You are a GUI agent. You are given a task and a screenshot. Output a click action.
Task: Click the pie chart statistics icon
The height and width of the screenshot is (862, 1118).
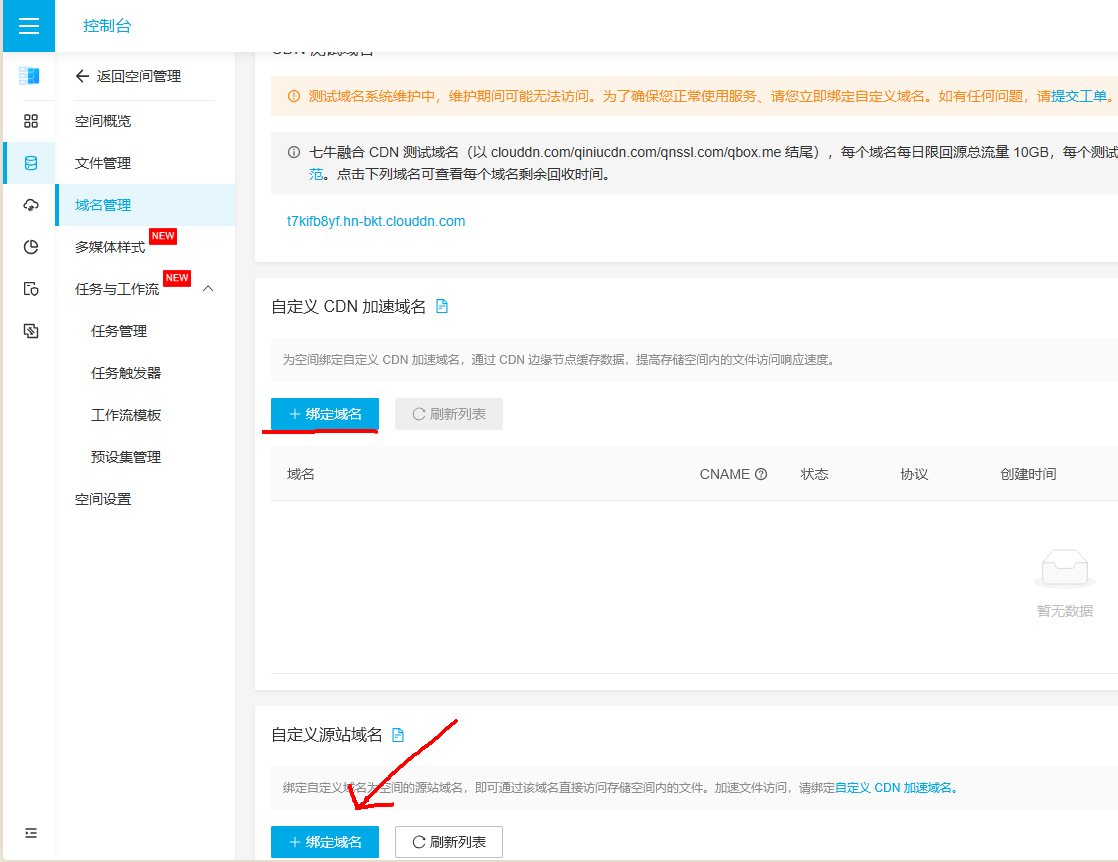click(x=31, y=247)
